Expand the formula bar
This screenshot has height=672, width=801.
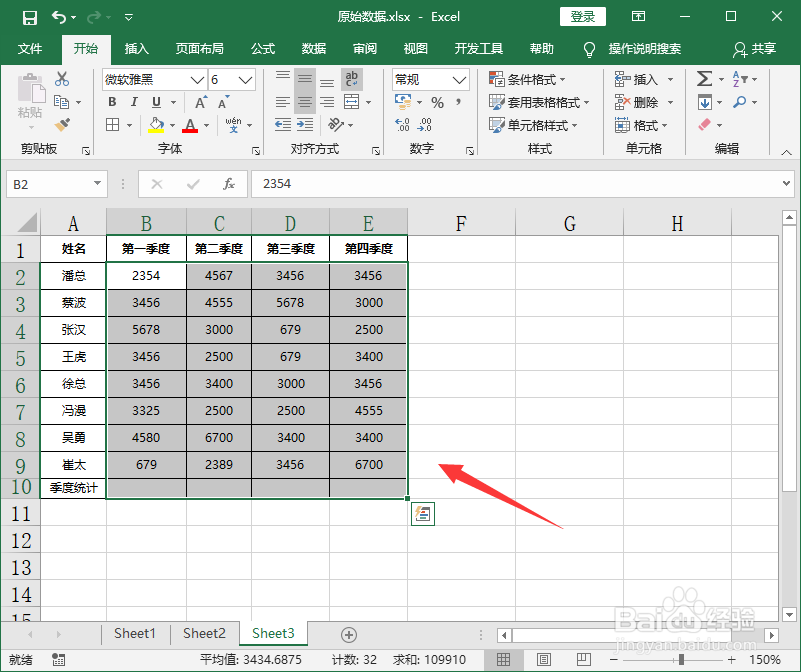tap(786, 183)
